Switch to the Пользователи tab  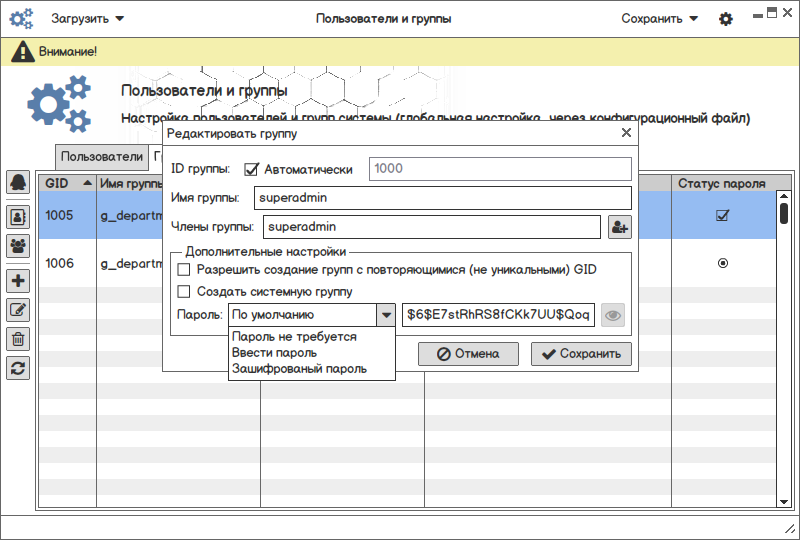(x=101, y=157)
